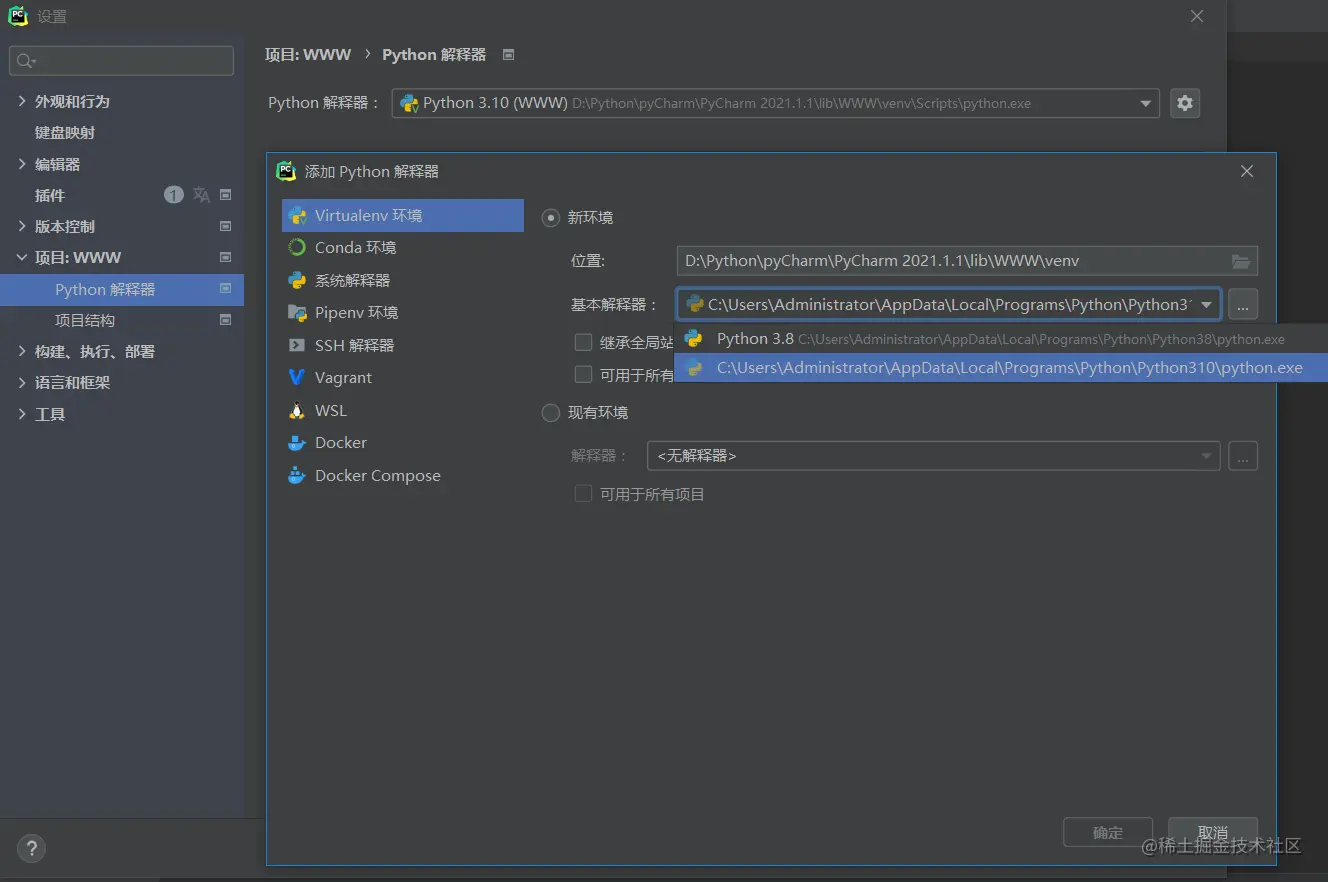Toggle 可用于所有项目 checkbox under existing environment
This screenshot has height=882, width=1328.
tap(583, 493)
